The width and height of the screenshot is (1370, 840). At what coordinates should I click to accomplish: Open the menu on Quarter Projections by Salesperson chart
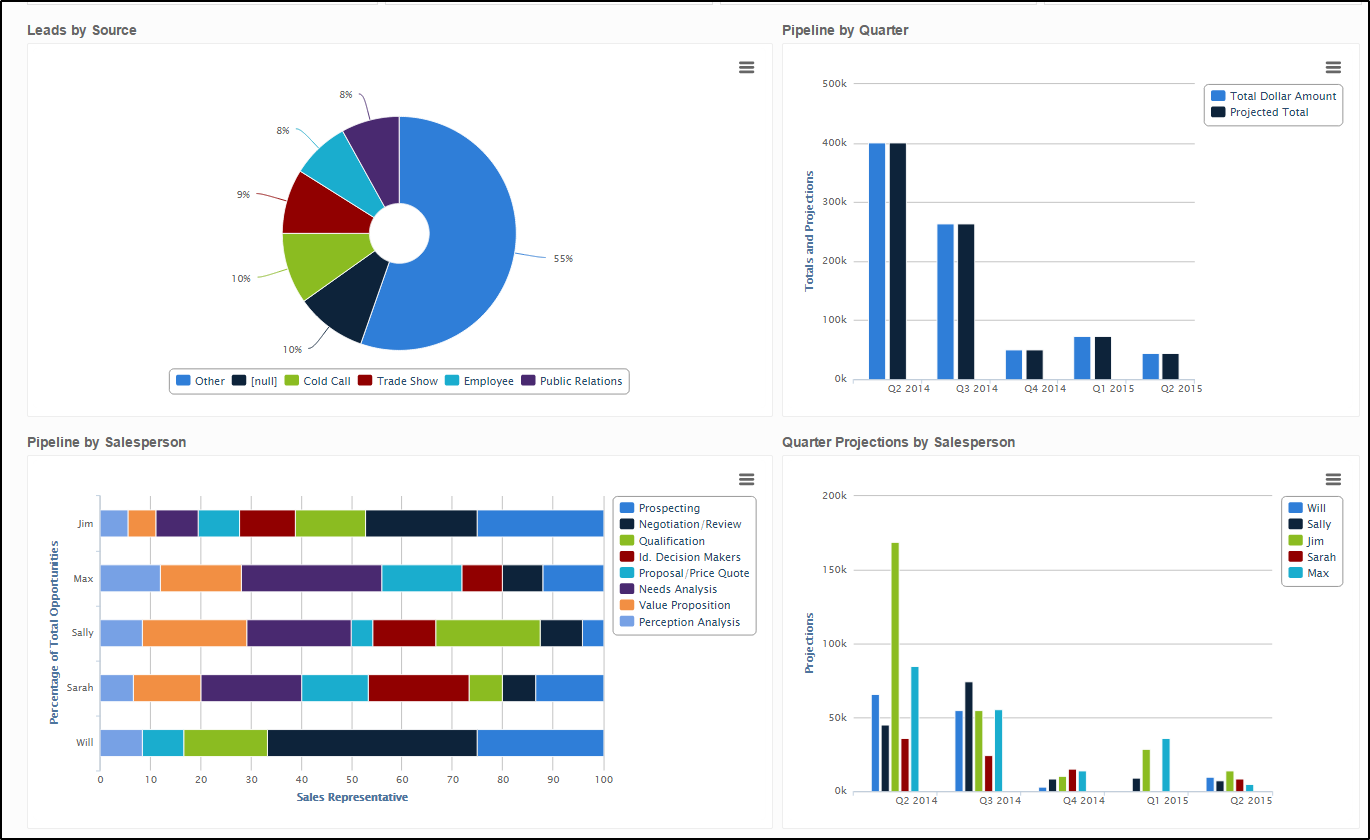(x=1333, y=479)
